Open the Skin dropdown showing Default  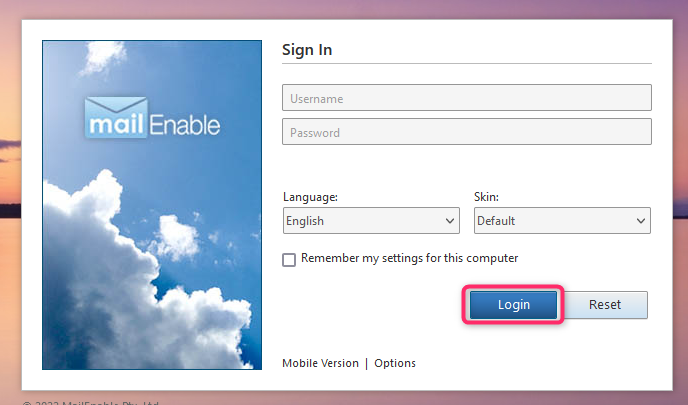tap(563, 221)
